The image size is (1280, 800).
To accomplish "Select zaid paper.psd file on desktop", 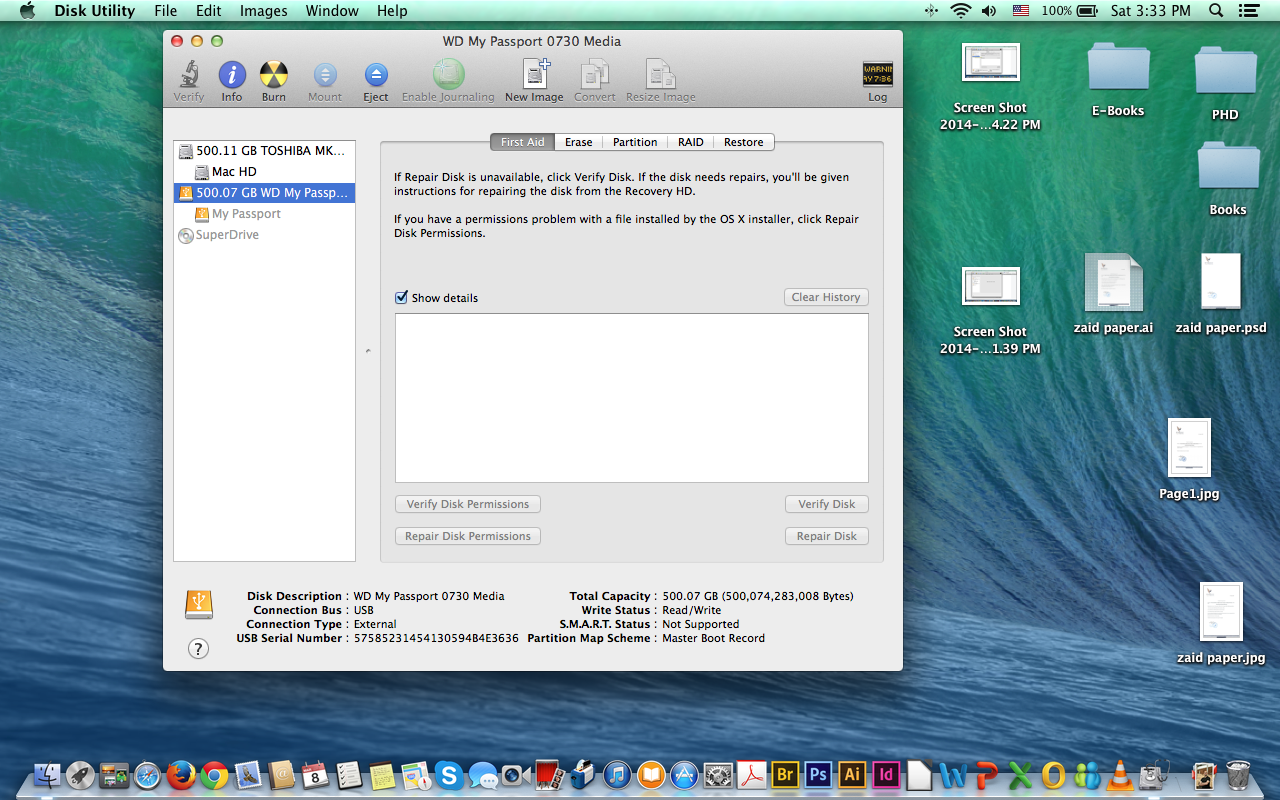I will click(1221, 293).
